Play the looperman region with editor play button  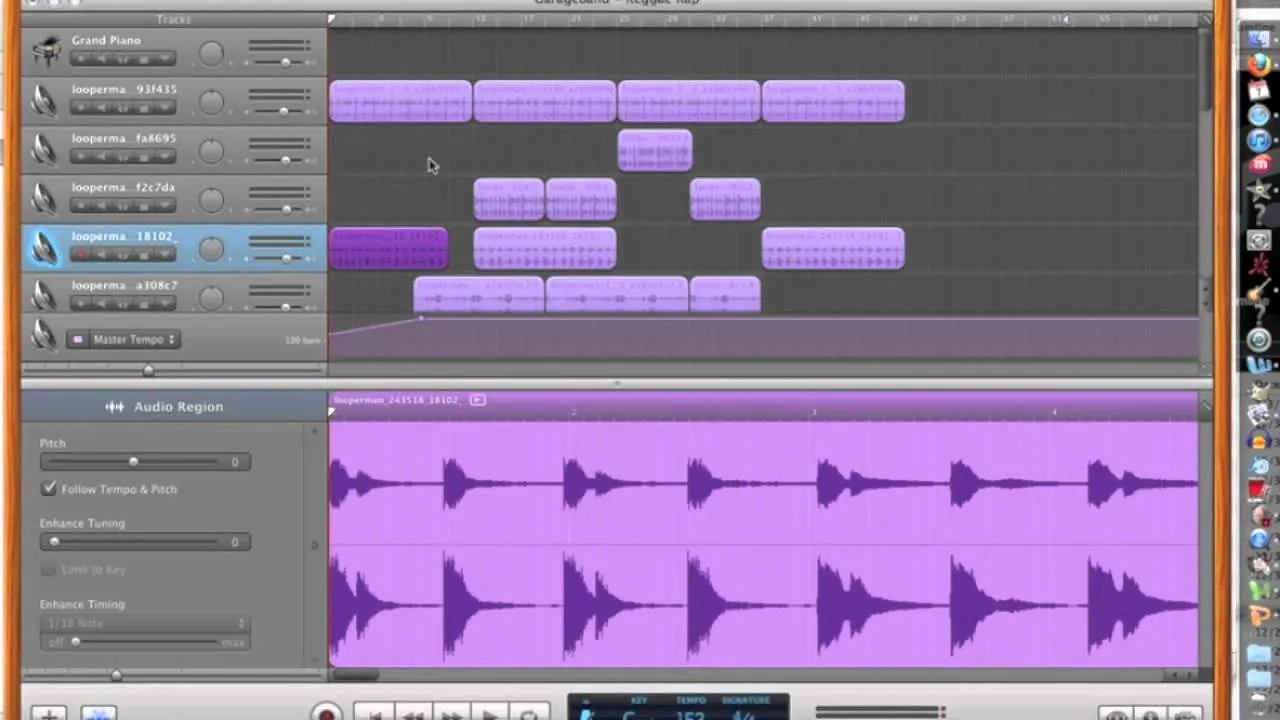(478, 400)
